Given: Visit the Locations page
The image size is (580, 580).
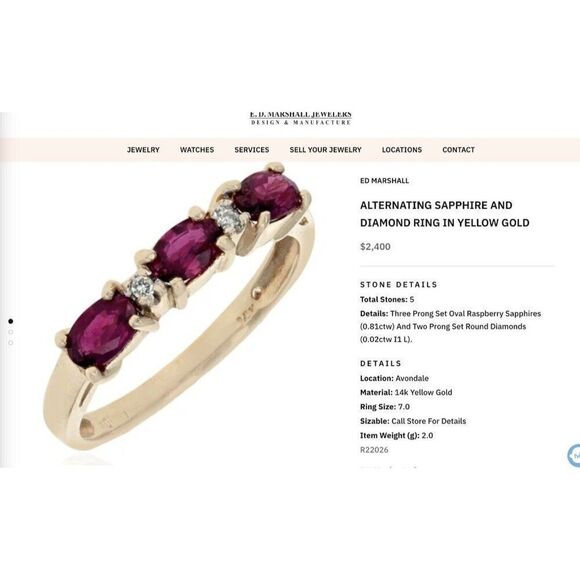Looking at the screenshot, I should (x=402, y=150).
